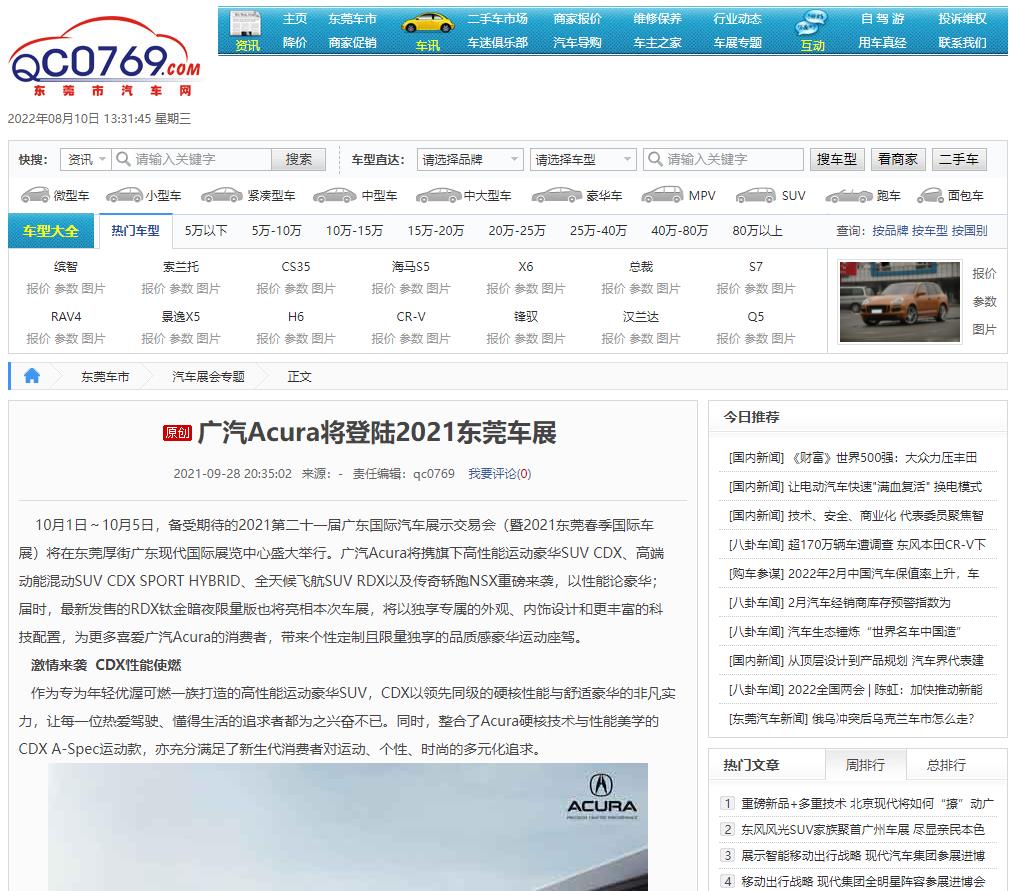
Task: Click 报价 under CS35
Action: pyautogui.click(x=268, y=289)
